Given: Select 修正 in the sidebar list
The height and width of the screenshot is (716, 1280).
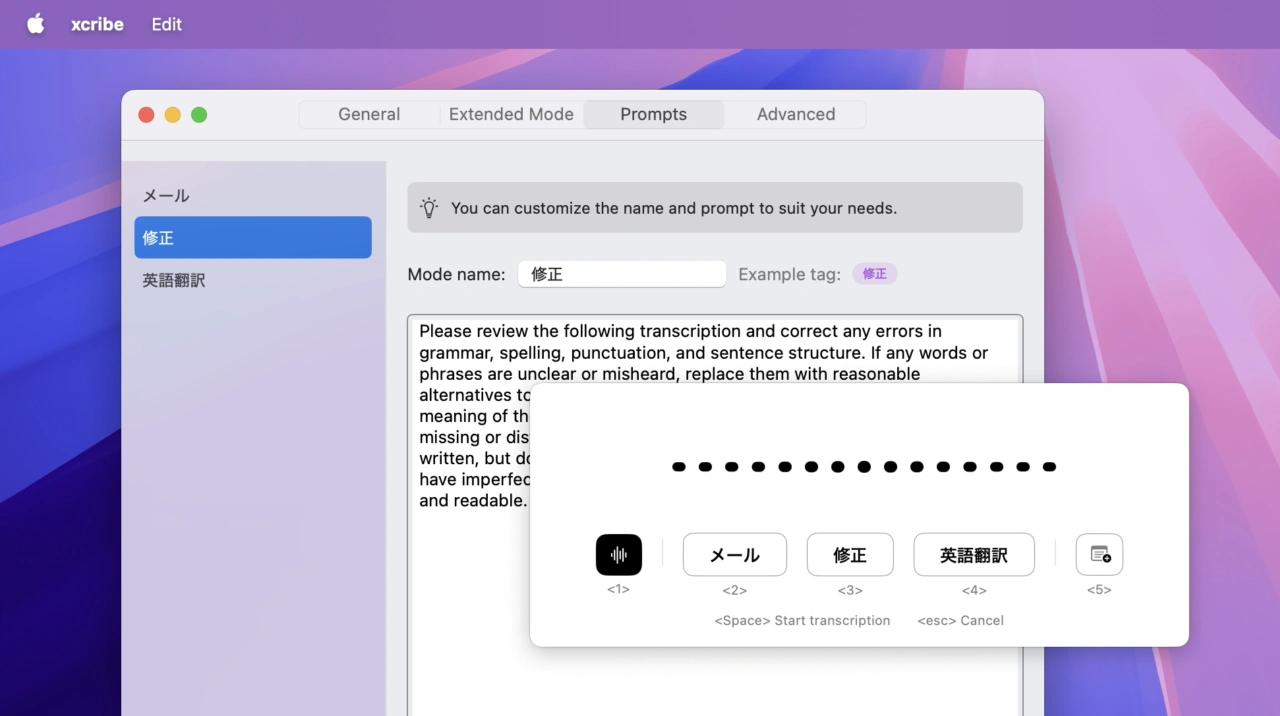Looking at the screenshot, I should (x=252, y=238).
